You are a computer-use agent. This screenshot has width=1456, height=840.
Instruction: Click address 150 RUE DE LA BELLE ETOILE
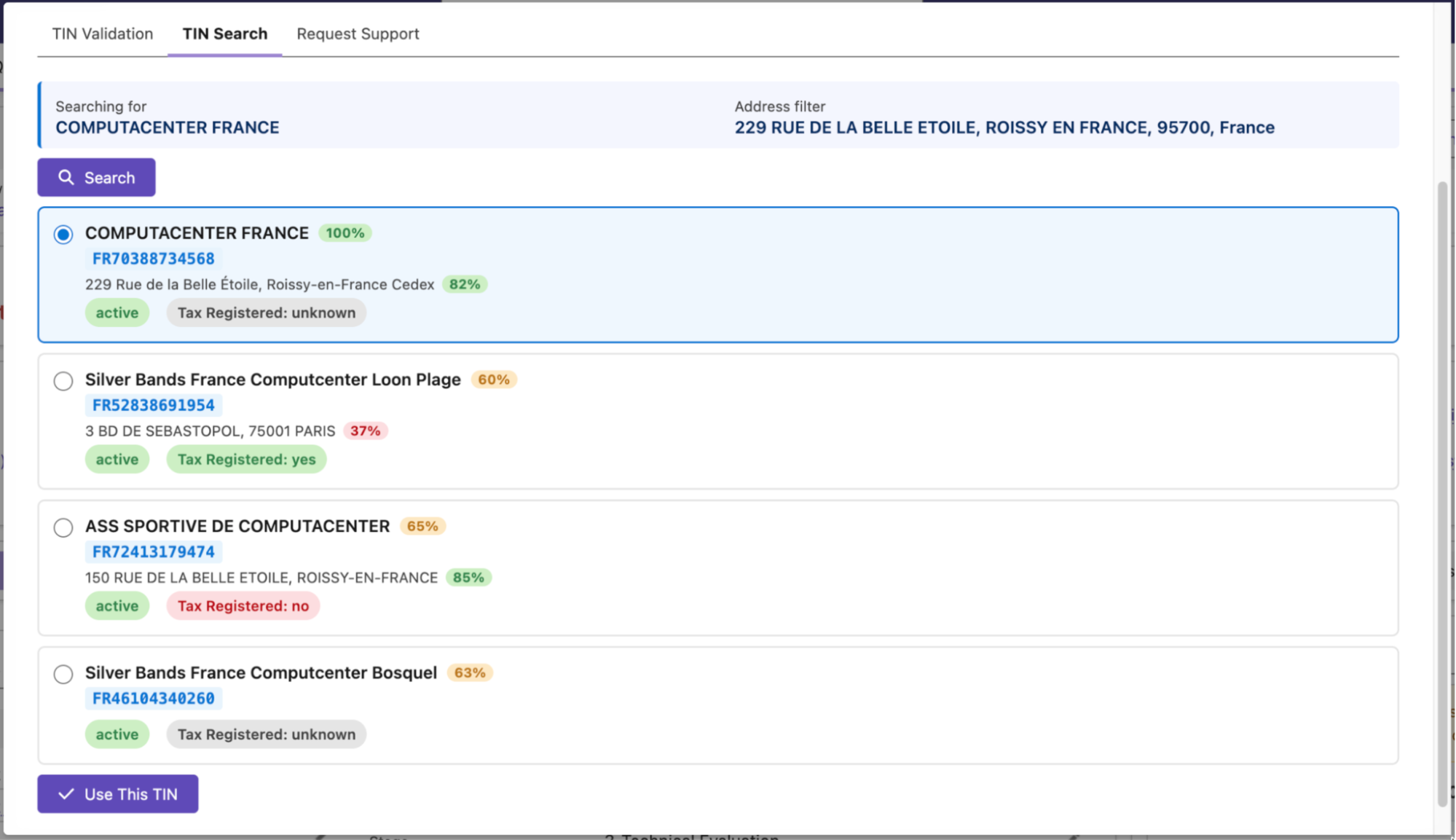(261, 578)
